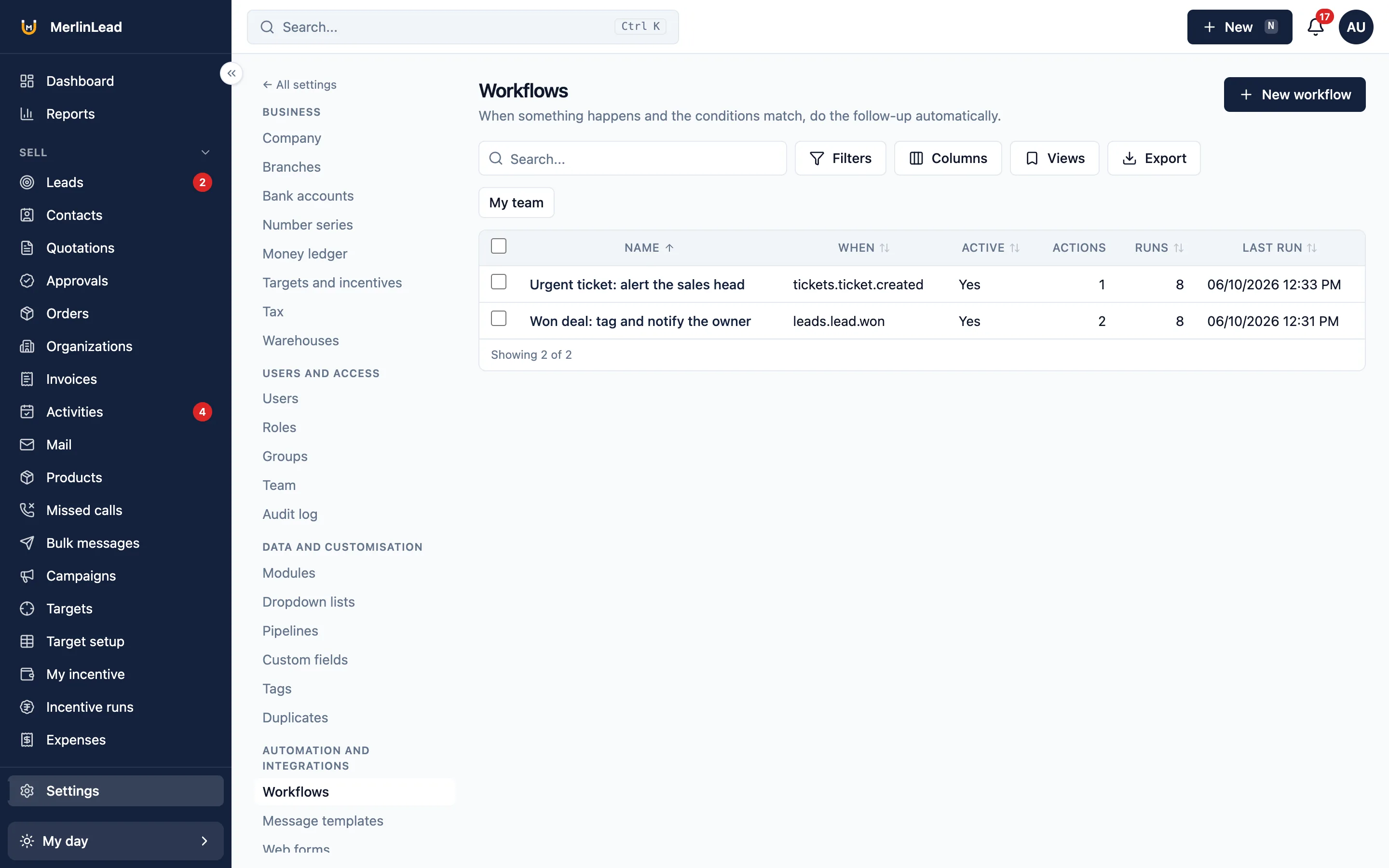Open Dashboard from the sidebar
Image resolution: width=1389 pixels, height=868 pixels.
coord(115,81)
